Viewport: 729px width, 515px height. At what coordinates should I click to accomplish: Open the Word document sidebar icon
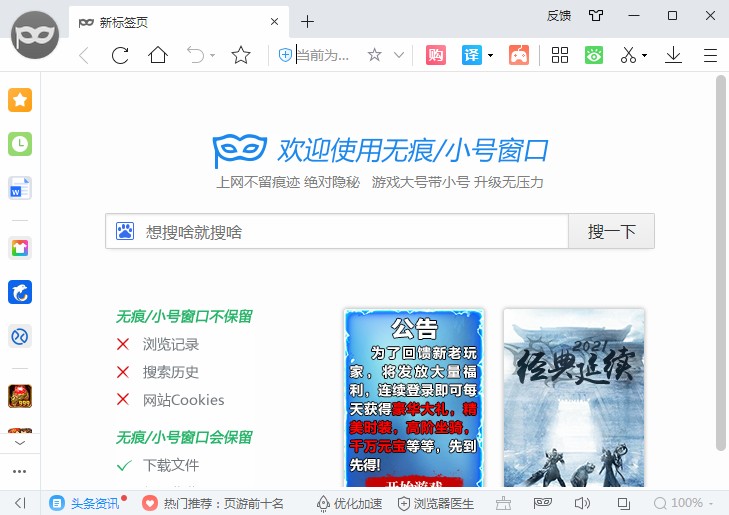click(x=20, y=188)
